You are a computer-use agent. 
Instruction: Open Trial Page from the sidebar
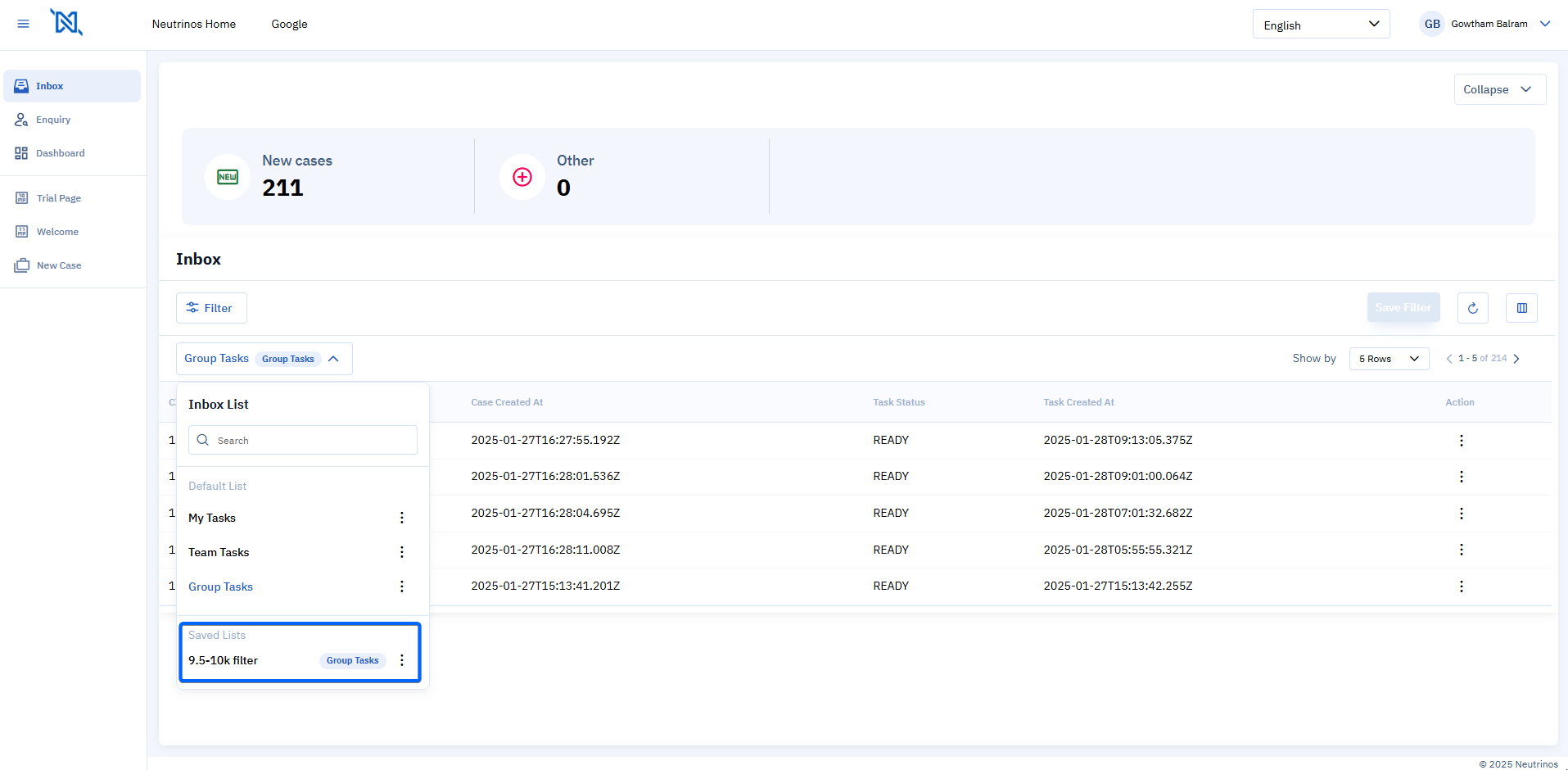pos(72,198)
